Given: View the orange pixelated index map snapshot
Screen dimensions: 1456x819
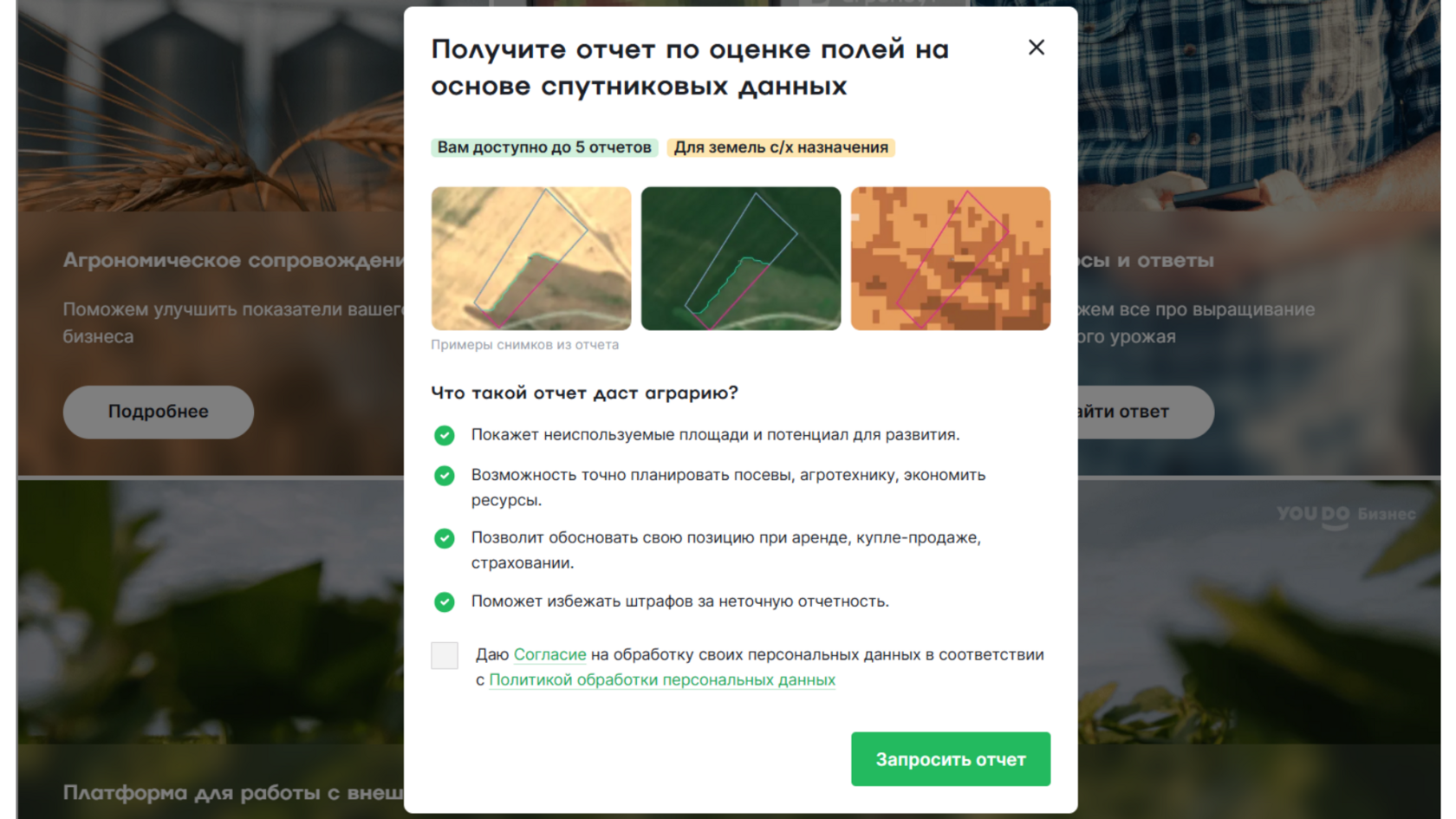Looking at the screenshot, I should (951, 258).
